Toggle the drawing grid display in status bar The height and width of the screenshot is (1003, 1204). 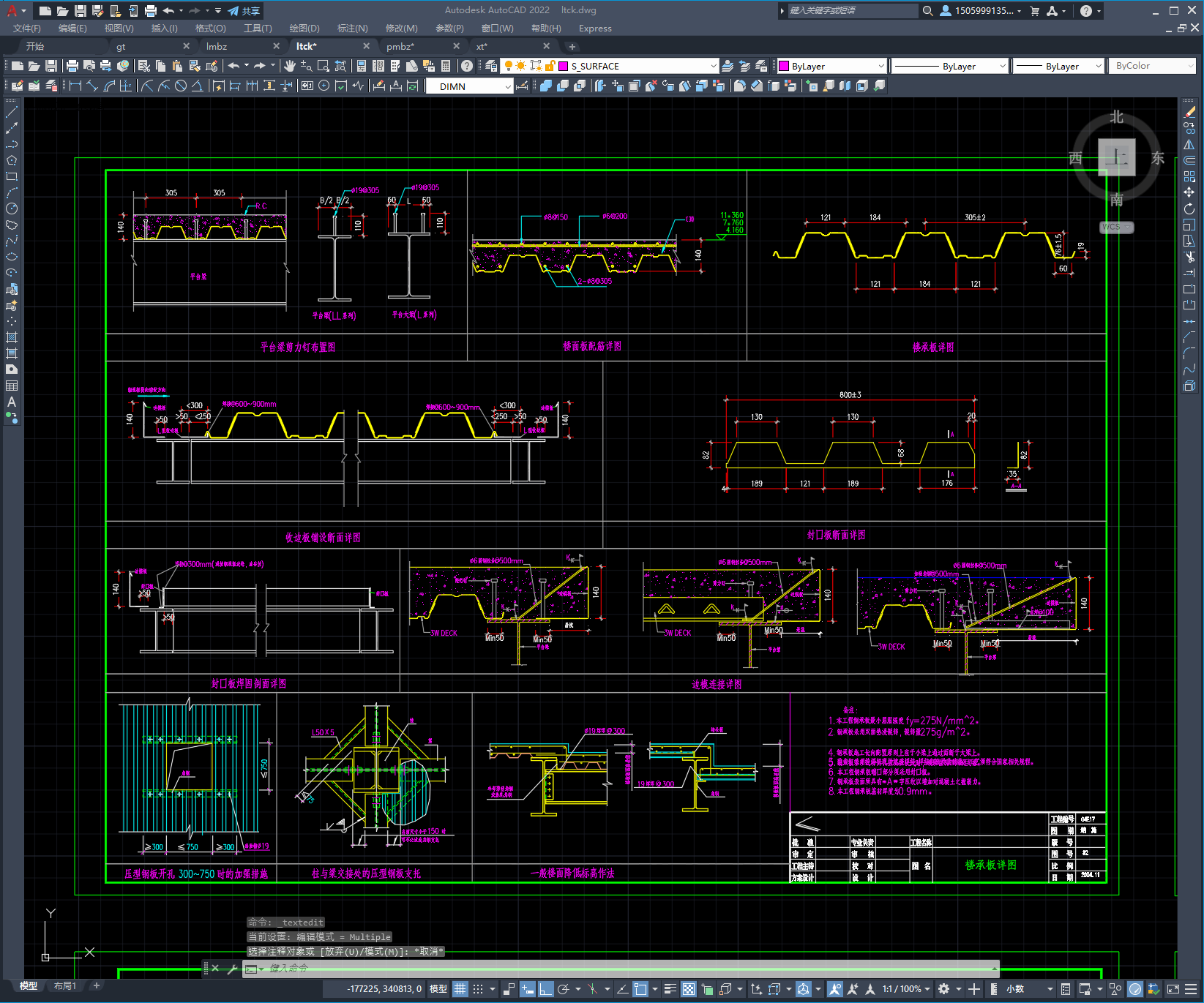(x=460, y=989)
